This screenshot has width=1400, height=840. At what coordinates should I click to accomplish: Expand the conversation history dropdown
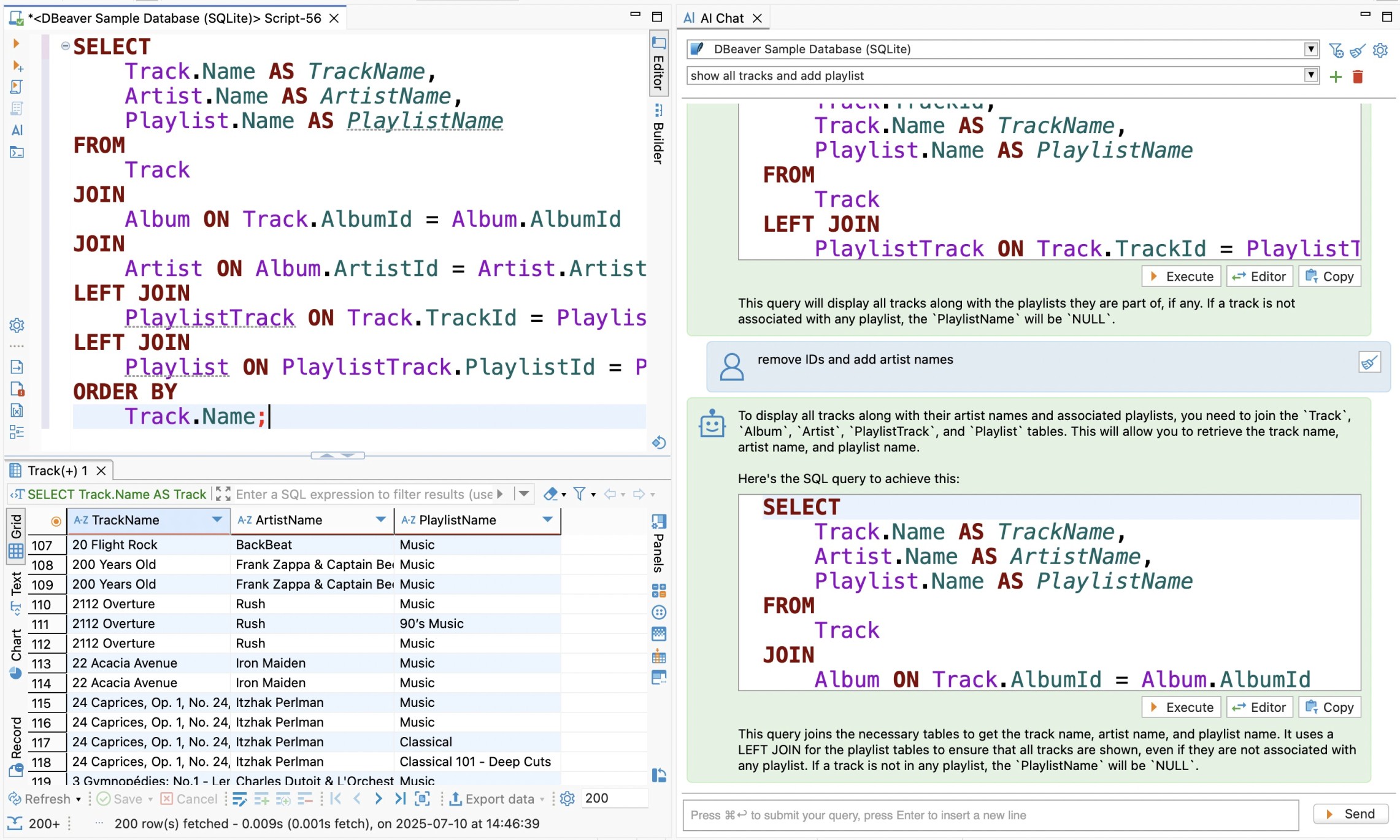click(x=1311, y=75)
